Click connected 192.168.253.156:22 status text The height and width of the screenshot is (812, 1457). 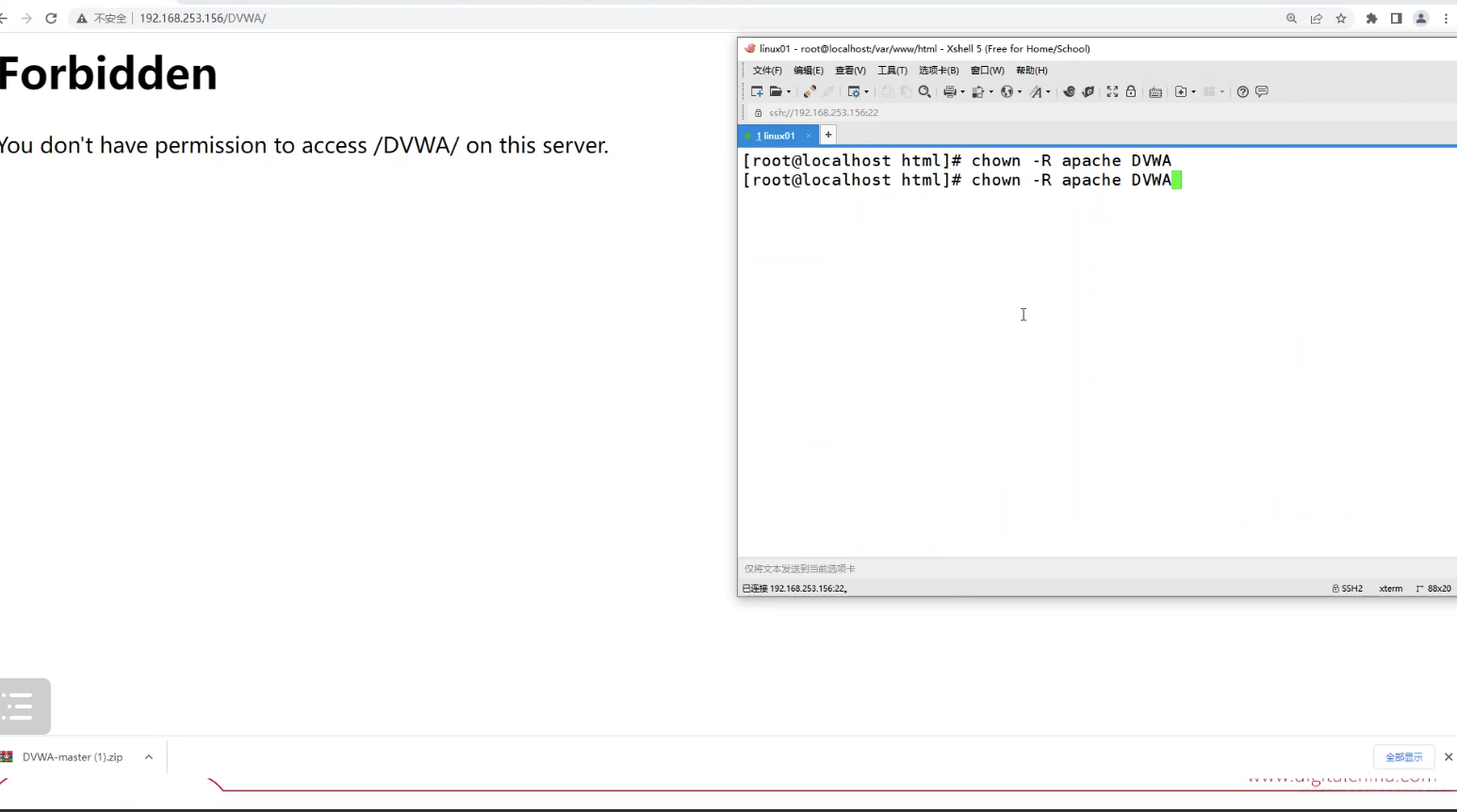[x=794, y=589]
